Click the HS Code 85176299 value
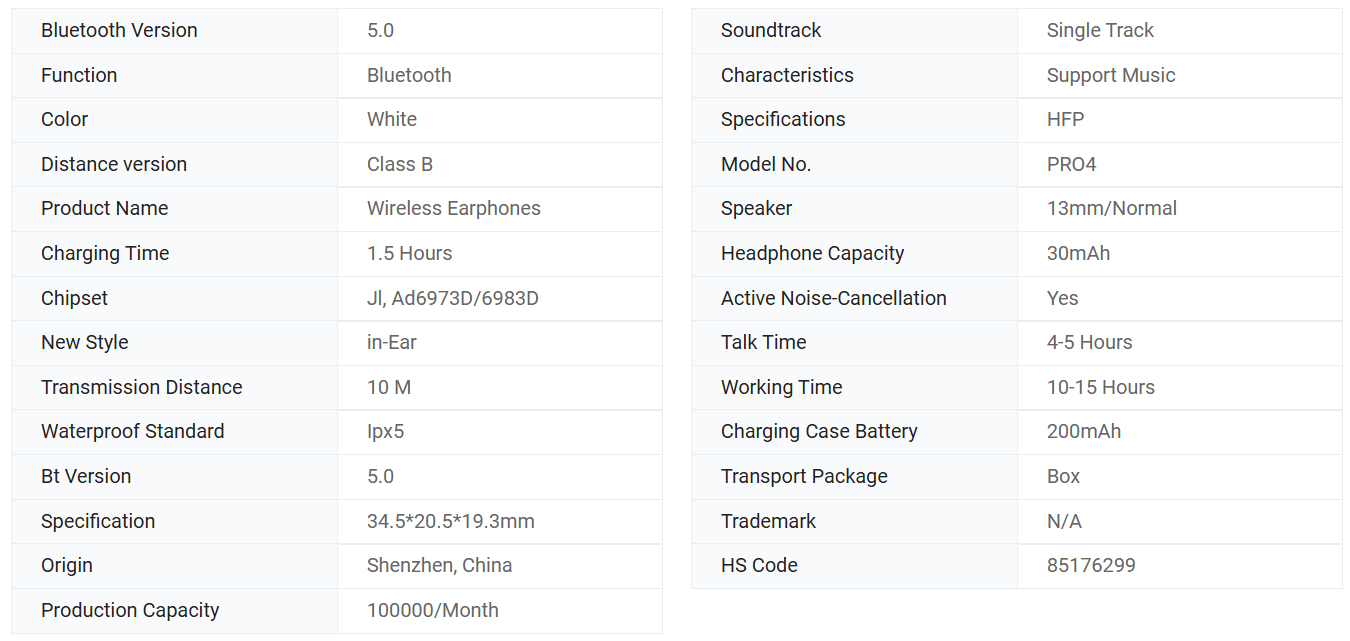This screenshot has width=1350, height=641. (1090, 565)
